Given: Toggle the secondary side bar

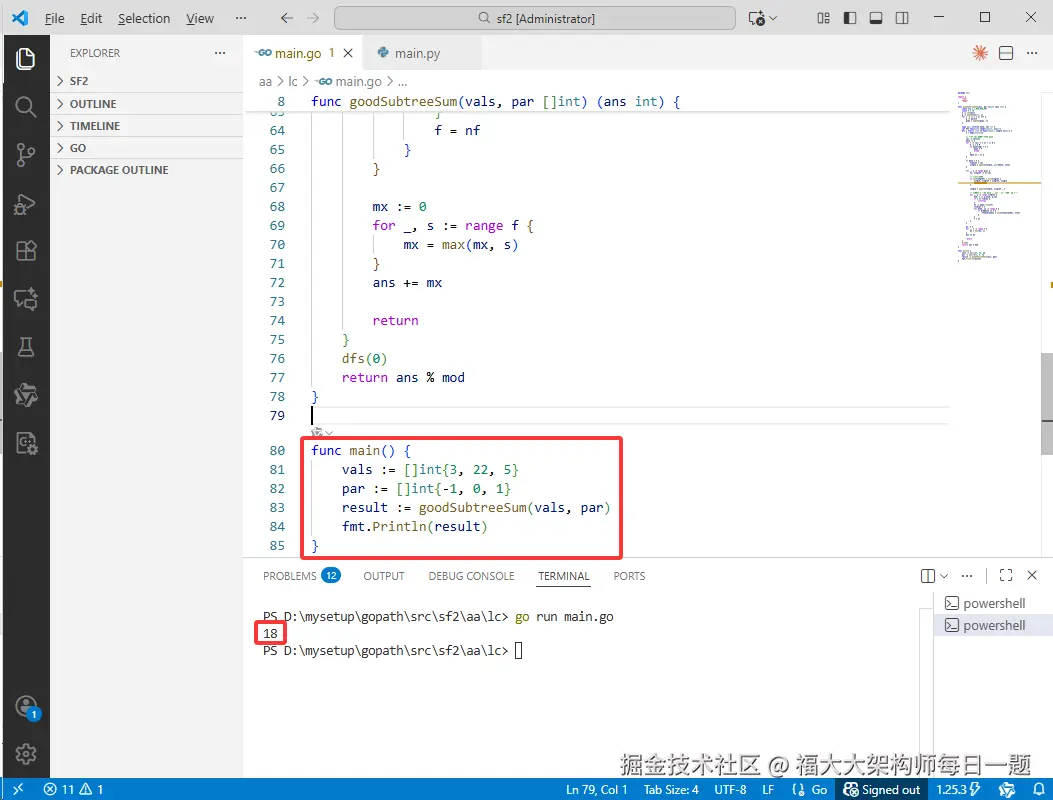Looking at the screenshot, I should tap(902, 18).
